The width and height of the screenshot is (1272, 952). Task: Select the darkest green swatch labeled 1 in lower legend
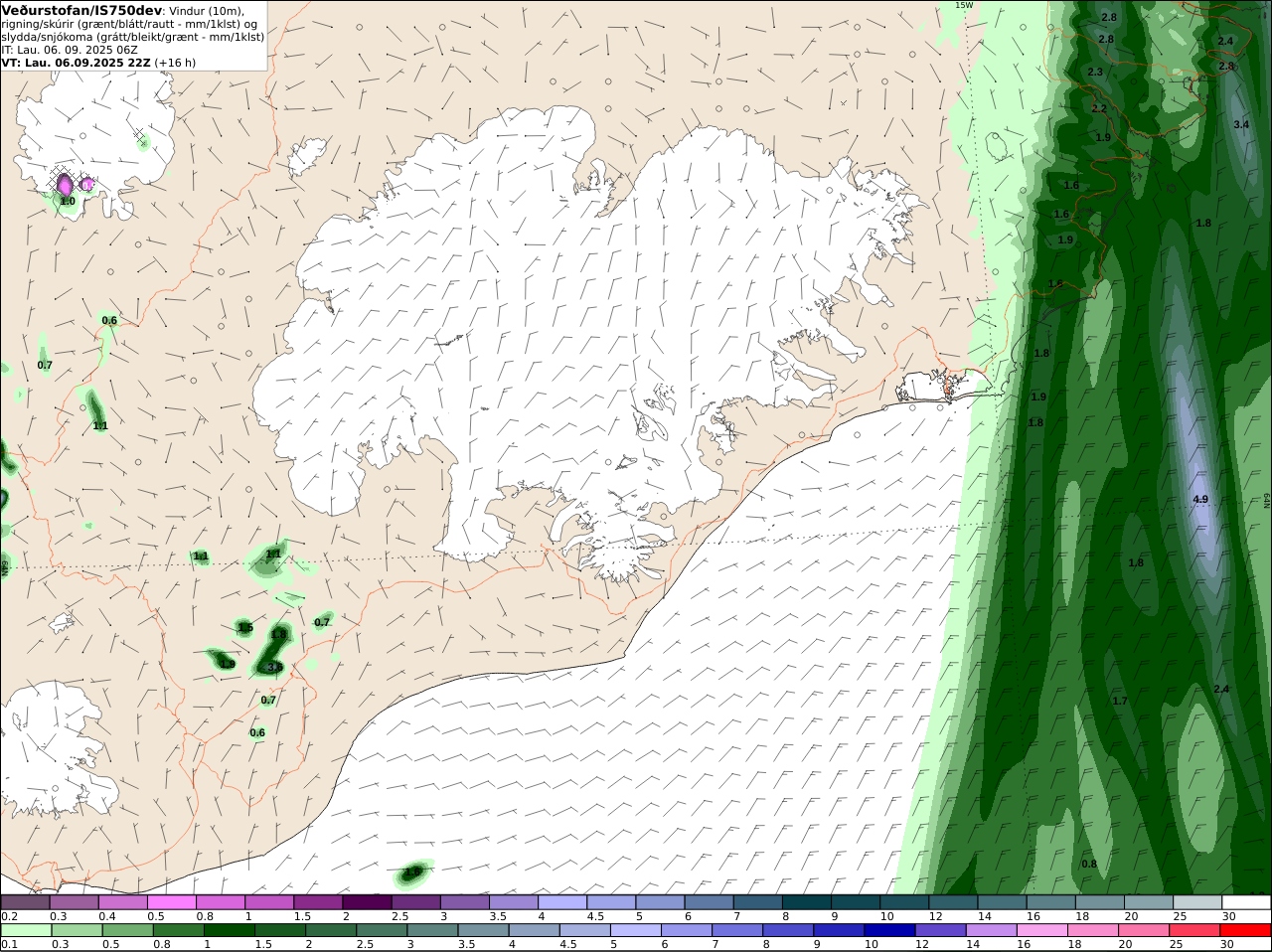tap(229, 930)
